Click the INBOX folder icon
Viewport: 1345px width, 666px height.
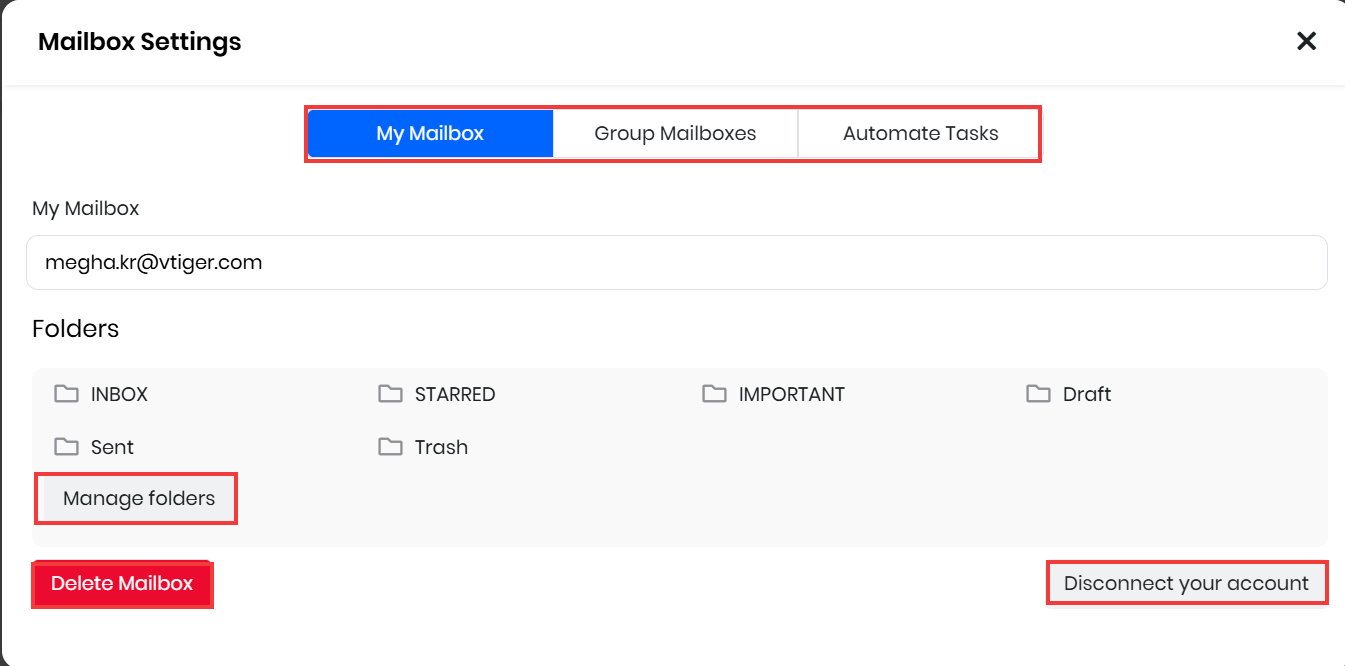(66, 394)
